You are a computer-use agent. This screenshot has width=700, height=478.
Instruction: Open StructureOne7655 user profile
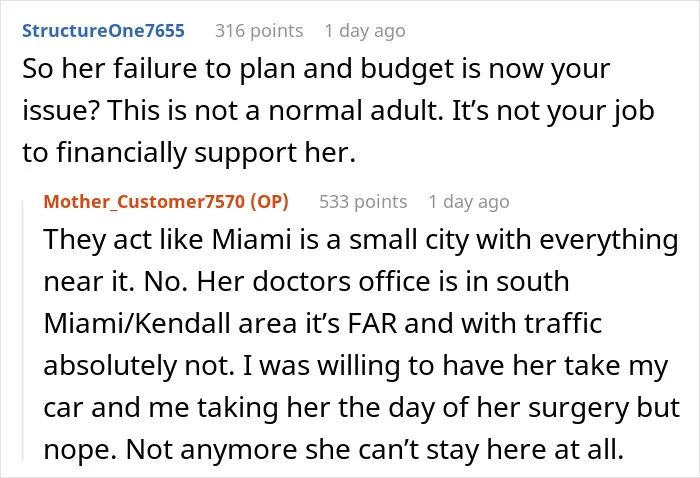103,31
